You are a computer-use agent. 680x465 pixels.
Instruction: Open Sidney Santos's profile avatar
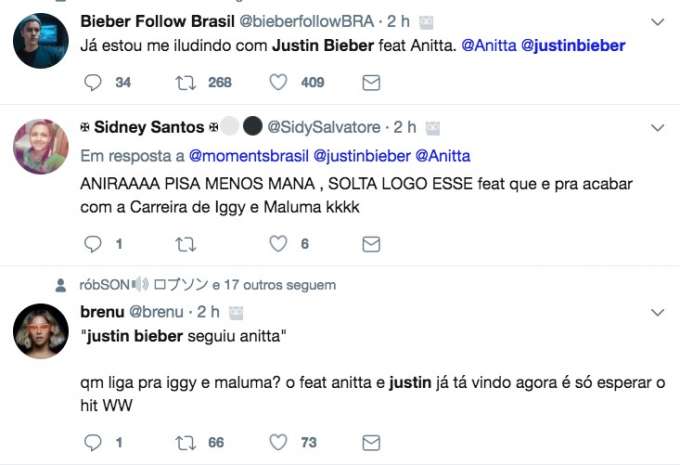[x=40, y=146]
